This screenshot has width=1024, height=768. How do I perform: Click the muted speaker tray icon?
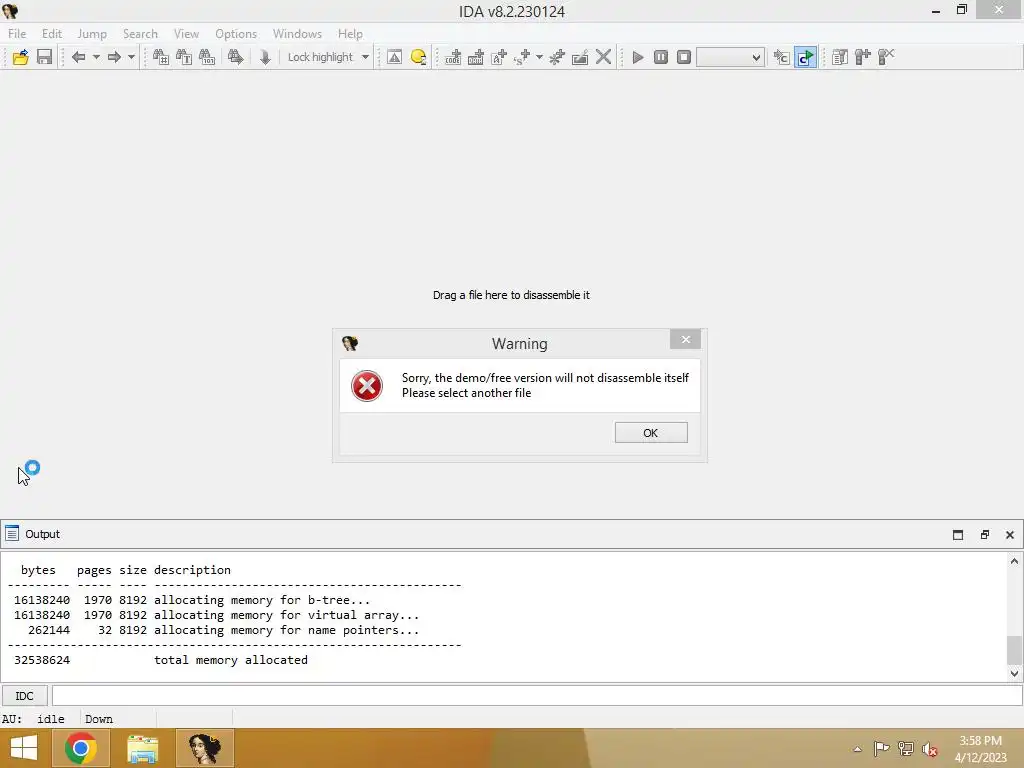(930, 749)
